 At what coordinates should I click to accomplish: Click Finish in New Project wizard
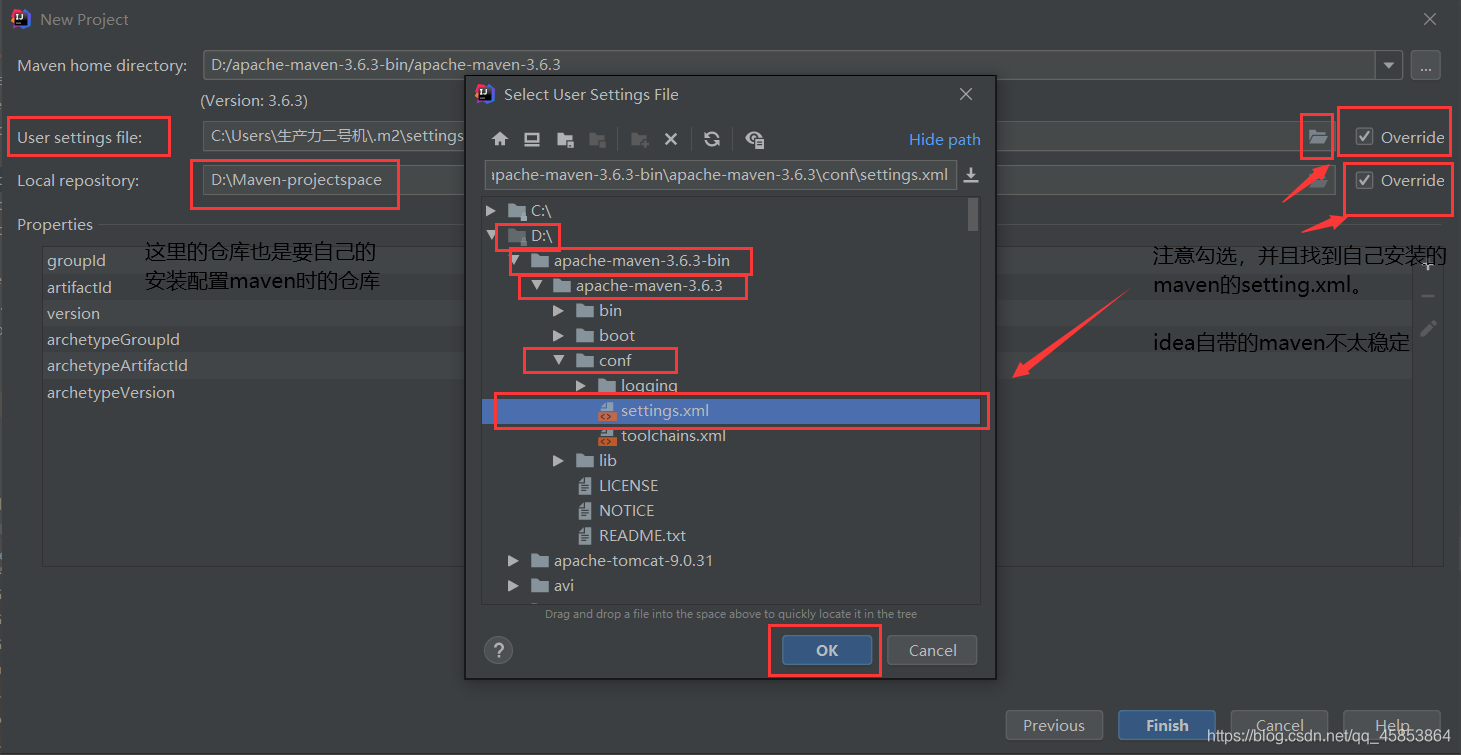(1167, 725)
